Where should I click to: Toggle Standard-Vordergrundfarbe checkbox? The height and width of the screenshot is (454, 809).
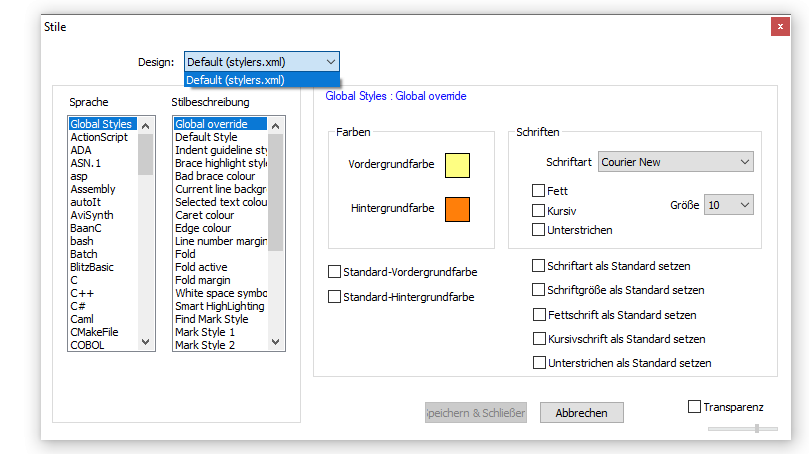click(334, 271)
